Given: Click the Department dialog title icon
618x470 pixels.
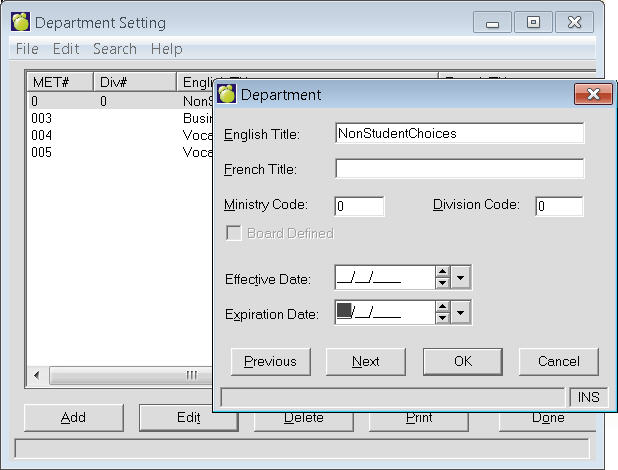Looking at the screenshot, I should click(x=227, y=94).
